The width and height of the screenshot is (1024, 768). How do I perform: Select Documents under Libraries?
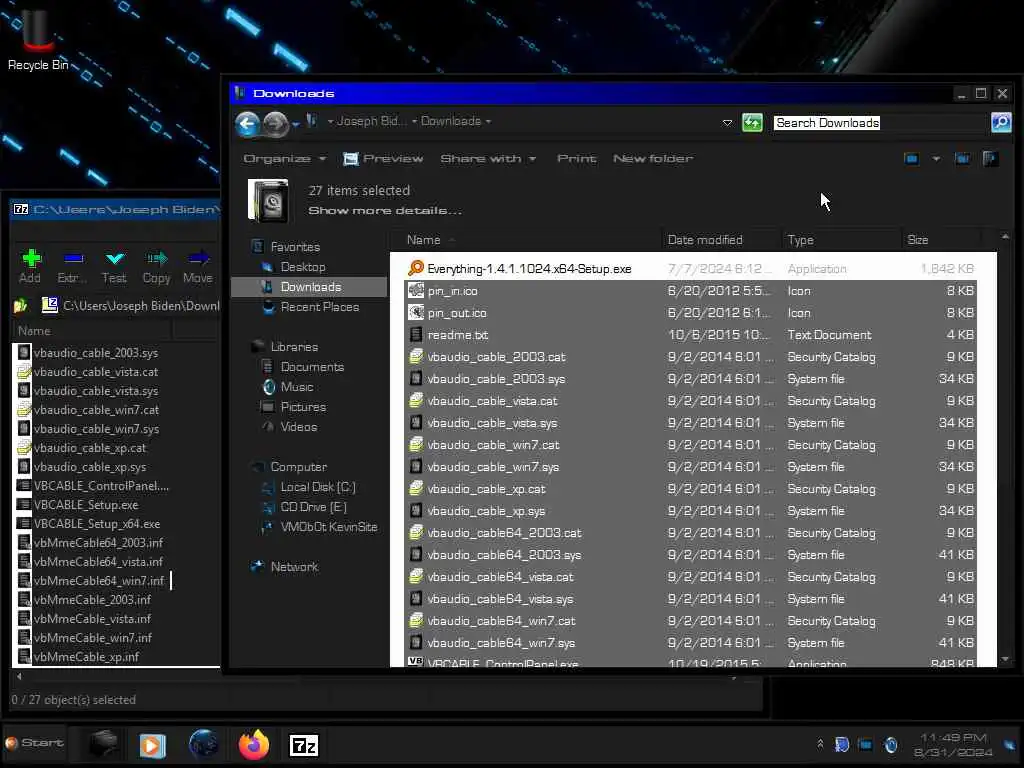click(312, 367)
